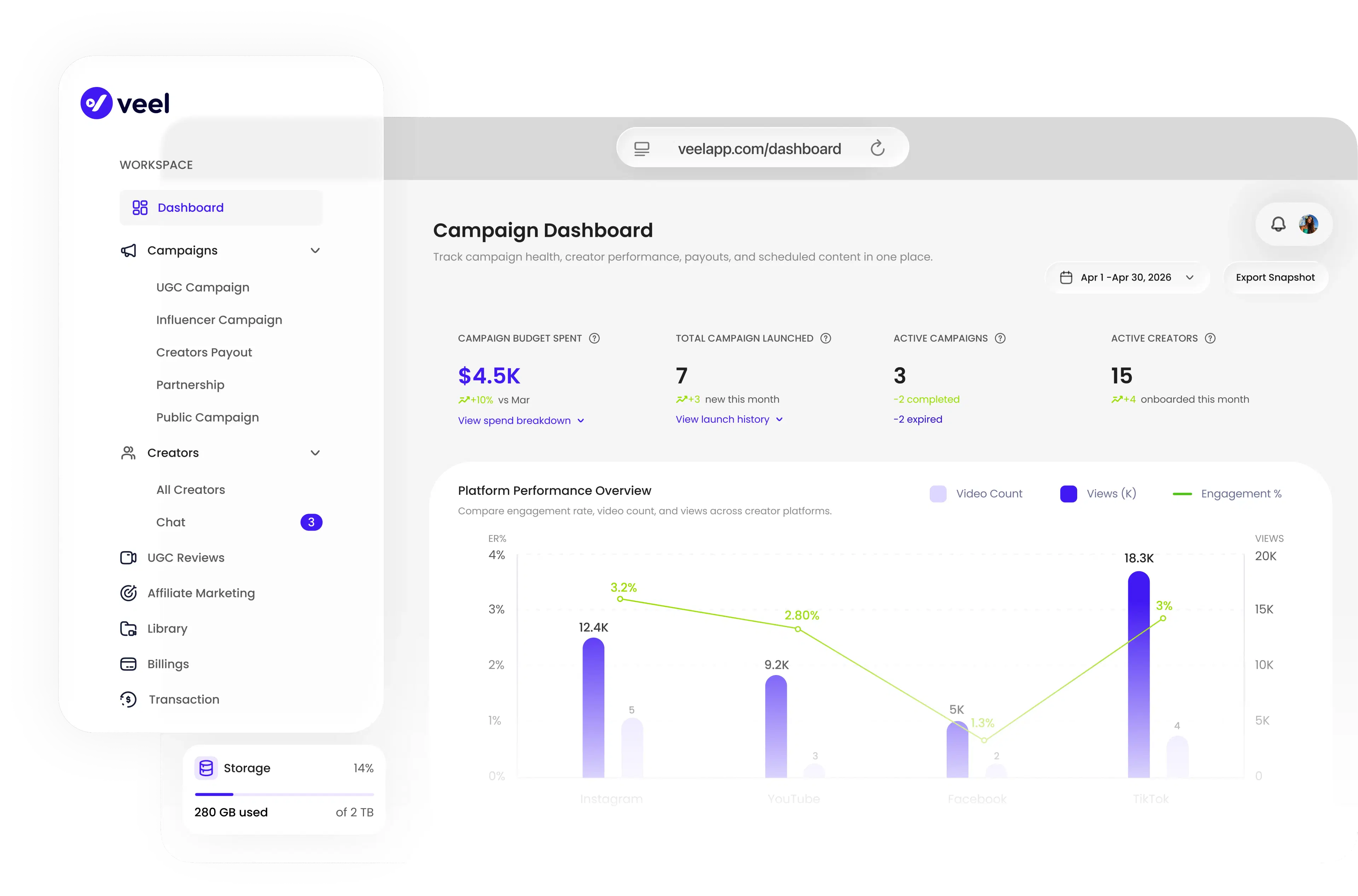Screen dimensions: 1358x896
Task: Click the Export Snapshot button
Action: point(1275,278)
